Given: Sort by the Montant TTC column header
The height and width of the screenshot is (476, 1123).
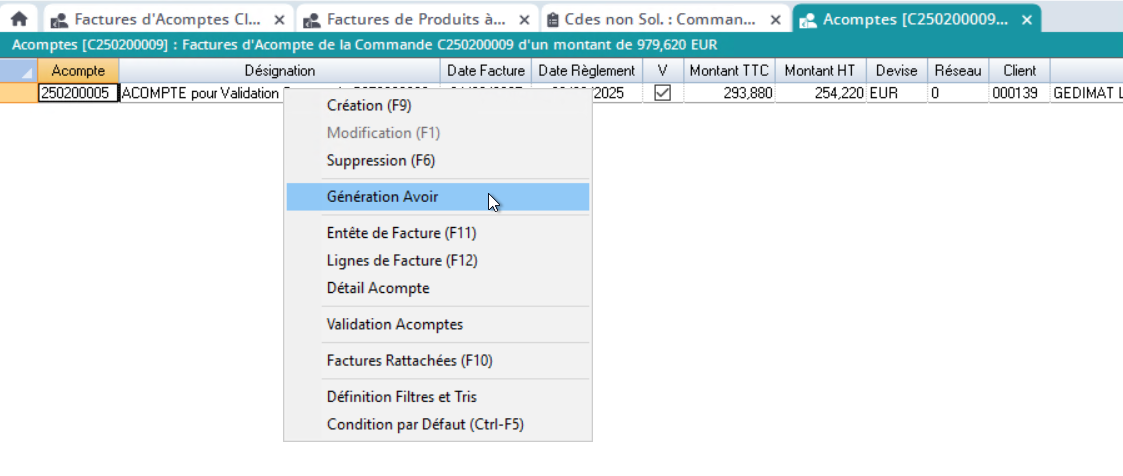Looking at the screenshot, I should coord(727,71).
